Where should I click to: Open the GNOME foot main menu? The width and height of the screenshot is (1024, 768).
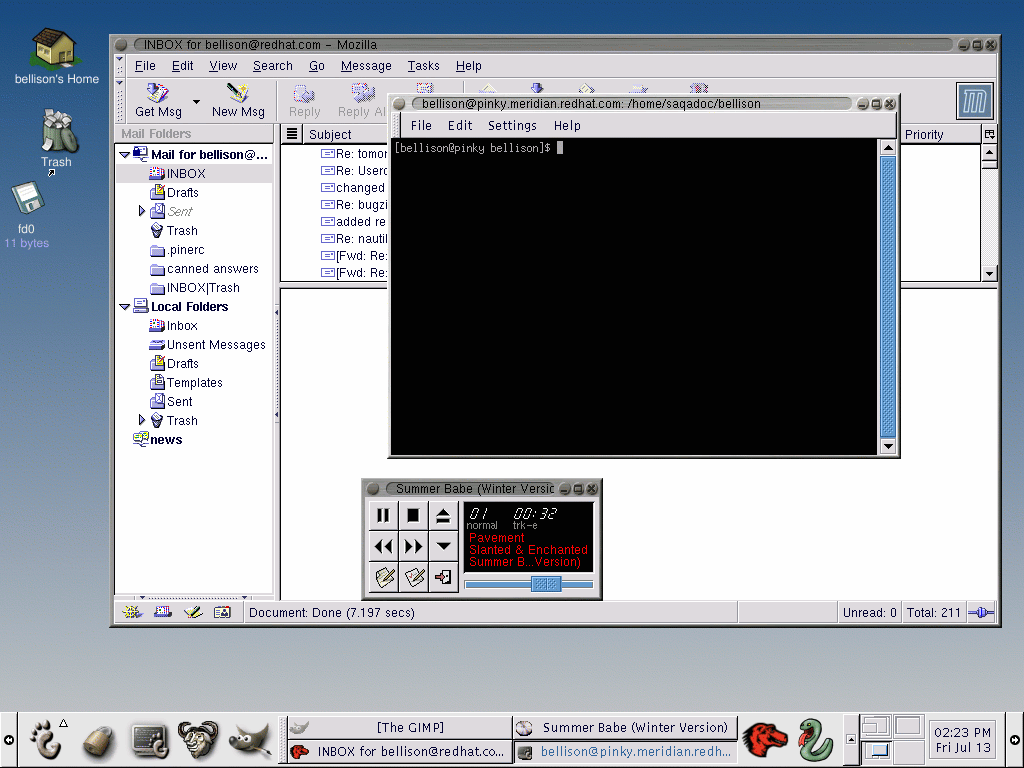[43, 740]
